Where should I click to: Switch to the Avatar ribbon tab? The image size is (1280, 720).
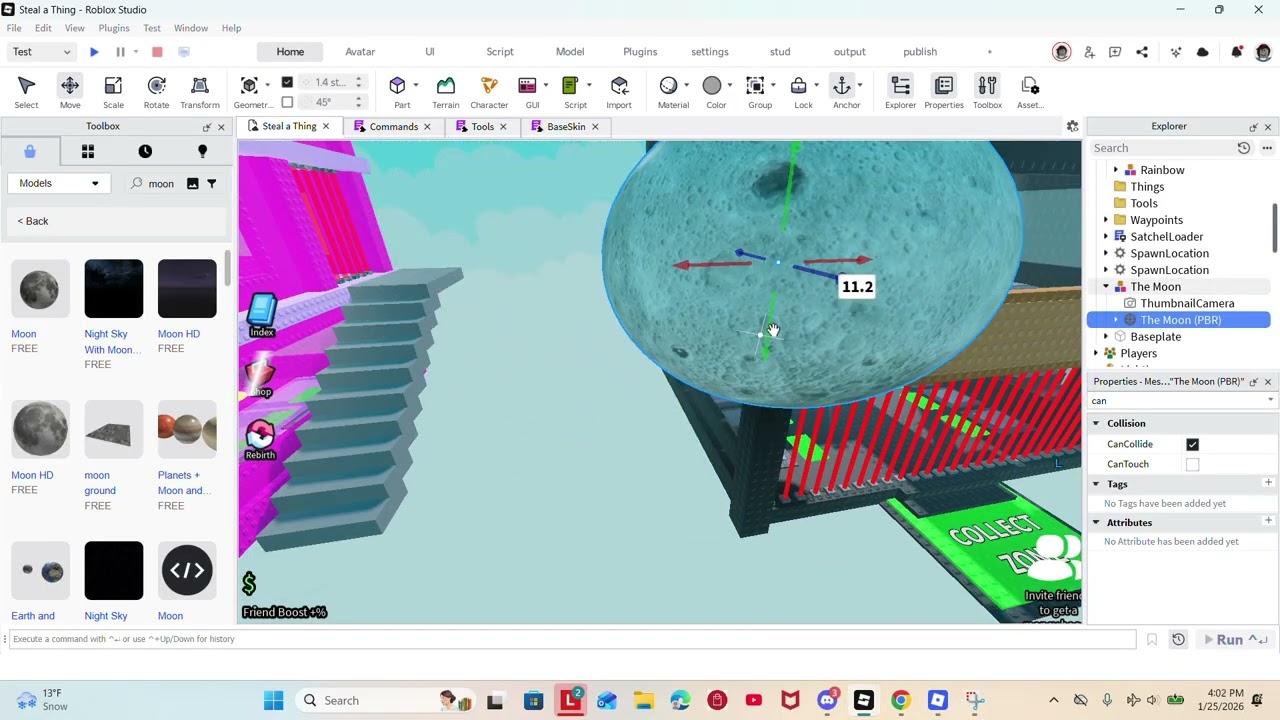click(360, 52)
